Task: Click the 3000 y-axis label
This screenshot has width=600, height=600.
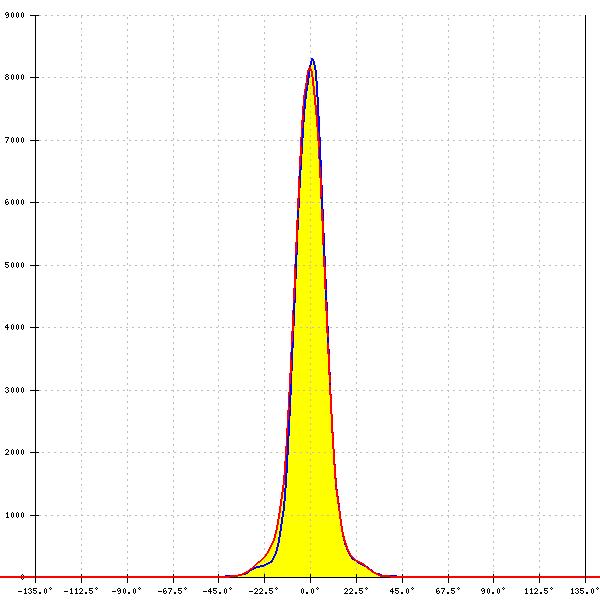Action: [x=14, y=390]
